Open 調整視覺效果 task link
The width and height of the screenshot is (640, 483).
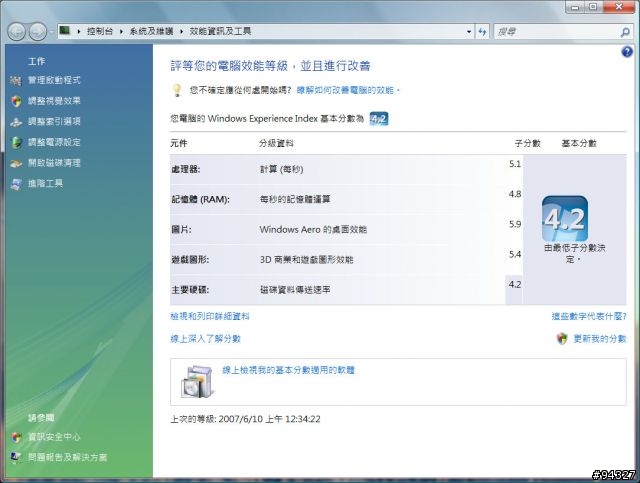coord(54,101)
